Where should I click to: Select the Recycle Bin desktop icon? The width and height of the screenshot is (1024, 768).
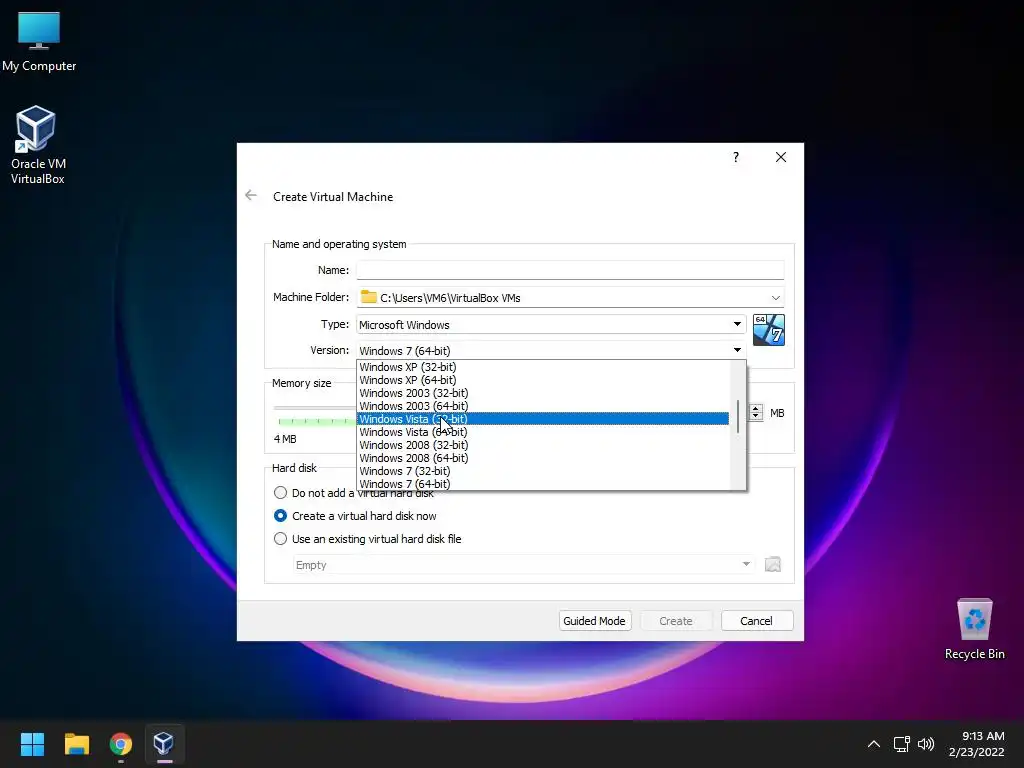tap(974, 630)
